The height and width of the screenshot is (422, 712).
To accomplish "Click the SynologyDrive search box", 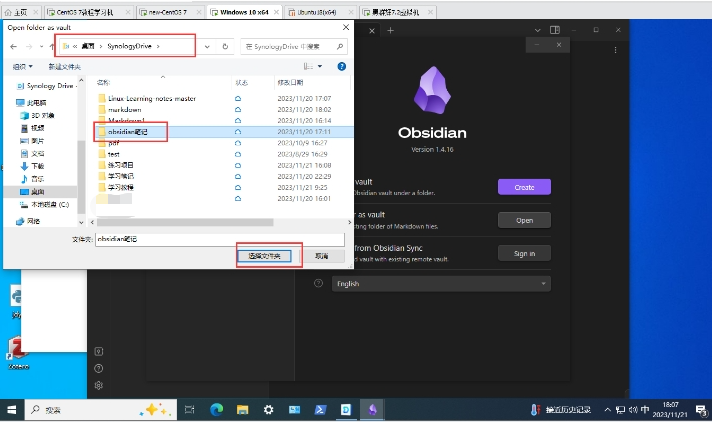I will tap(294, 46).
